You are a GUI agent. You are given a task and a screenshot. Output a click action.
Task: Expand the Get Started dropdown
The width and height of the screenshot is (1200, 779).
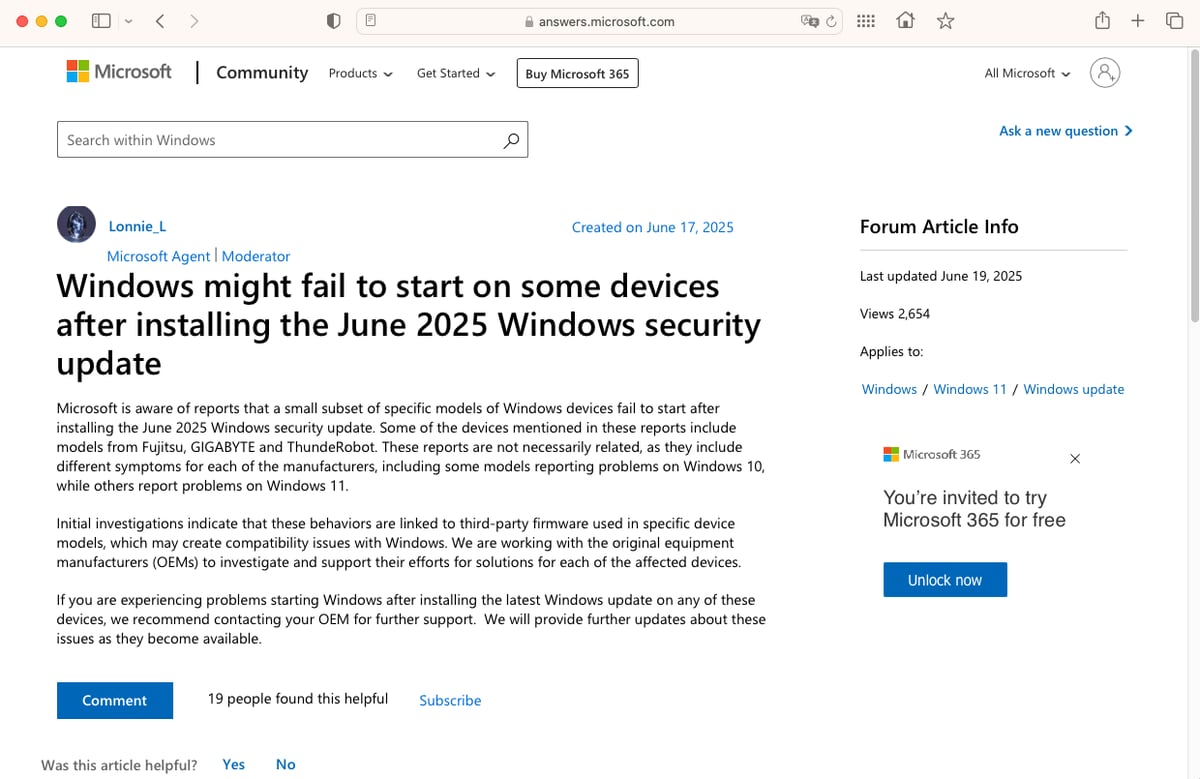(455, 73)
